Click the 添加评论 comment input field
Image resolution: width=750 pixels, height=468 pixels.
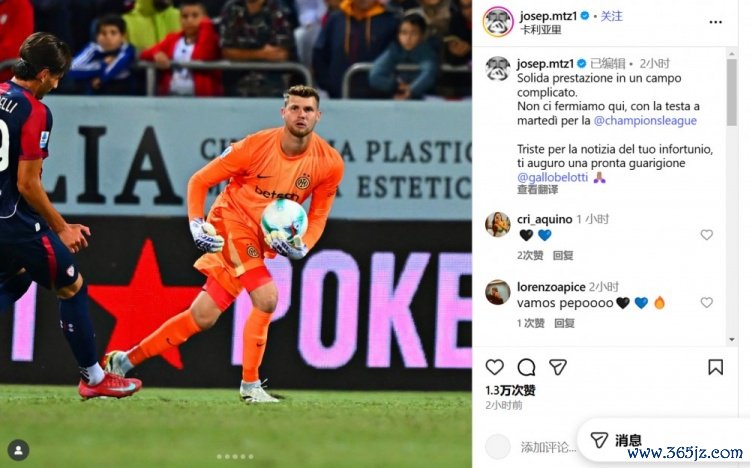[548, 447]
